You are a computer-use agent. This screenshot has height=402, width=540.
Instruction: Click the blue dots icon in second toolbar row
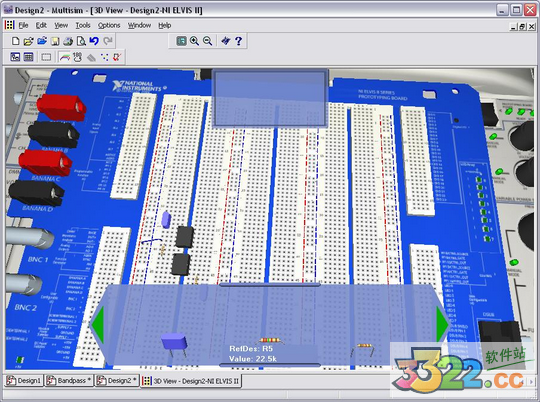coord(104,57)
